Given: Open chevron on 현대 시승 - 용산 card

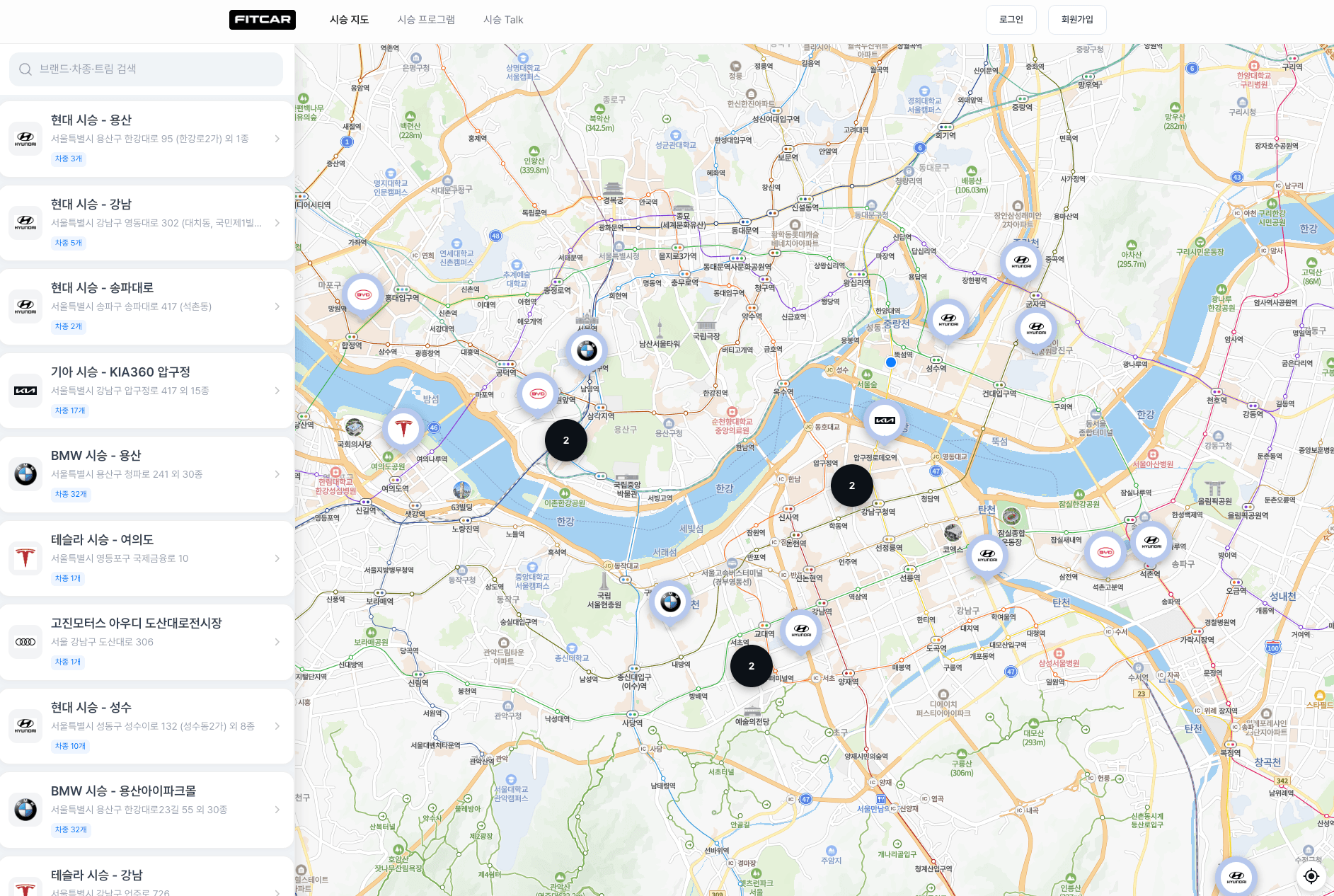Looking at the screenshot, I should tap(277, 139).
